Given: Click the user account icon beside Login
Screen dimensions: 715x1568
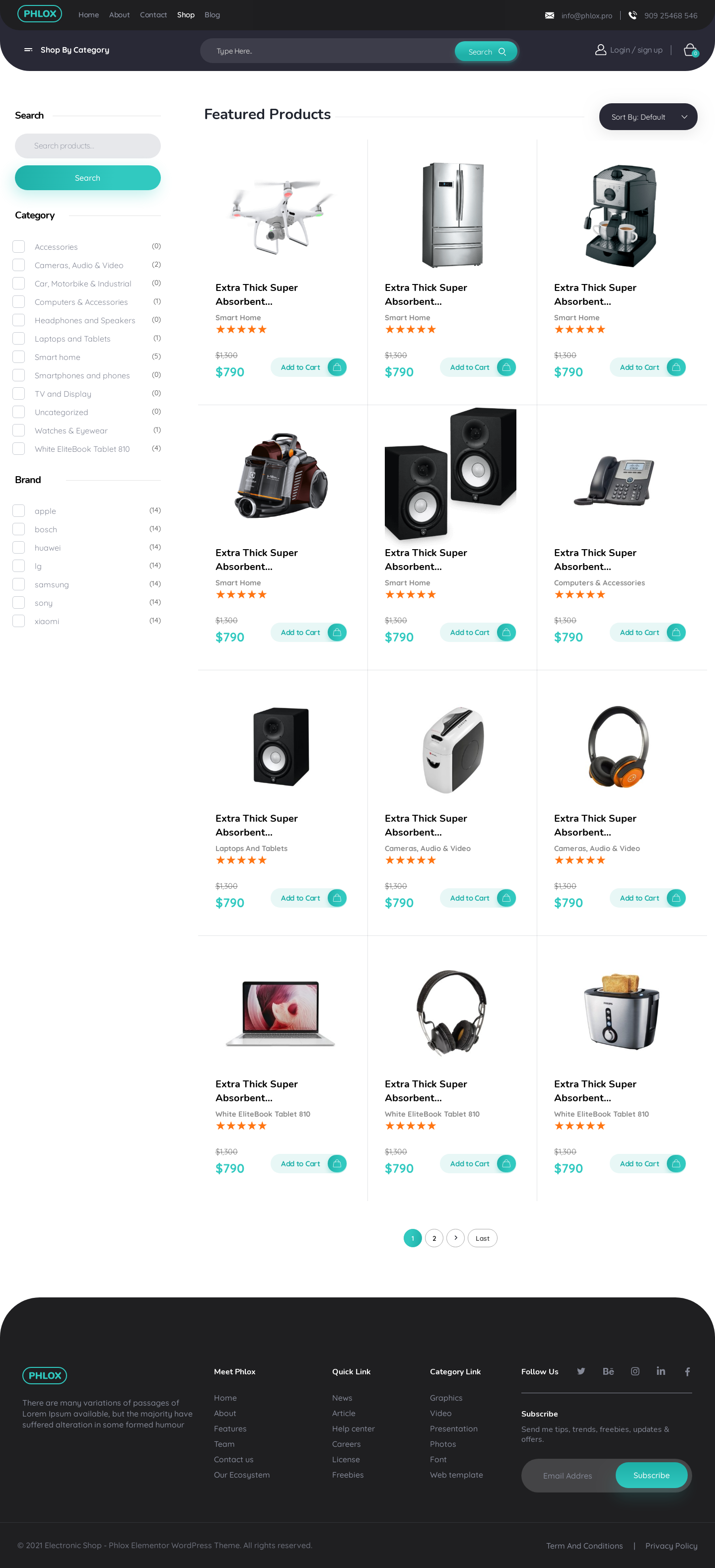Looking at the screenshot, I should (600, 50).
